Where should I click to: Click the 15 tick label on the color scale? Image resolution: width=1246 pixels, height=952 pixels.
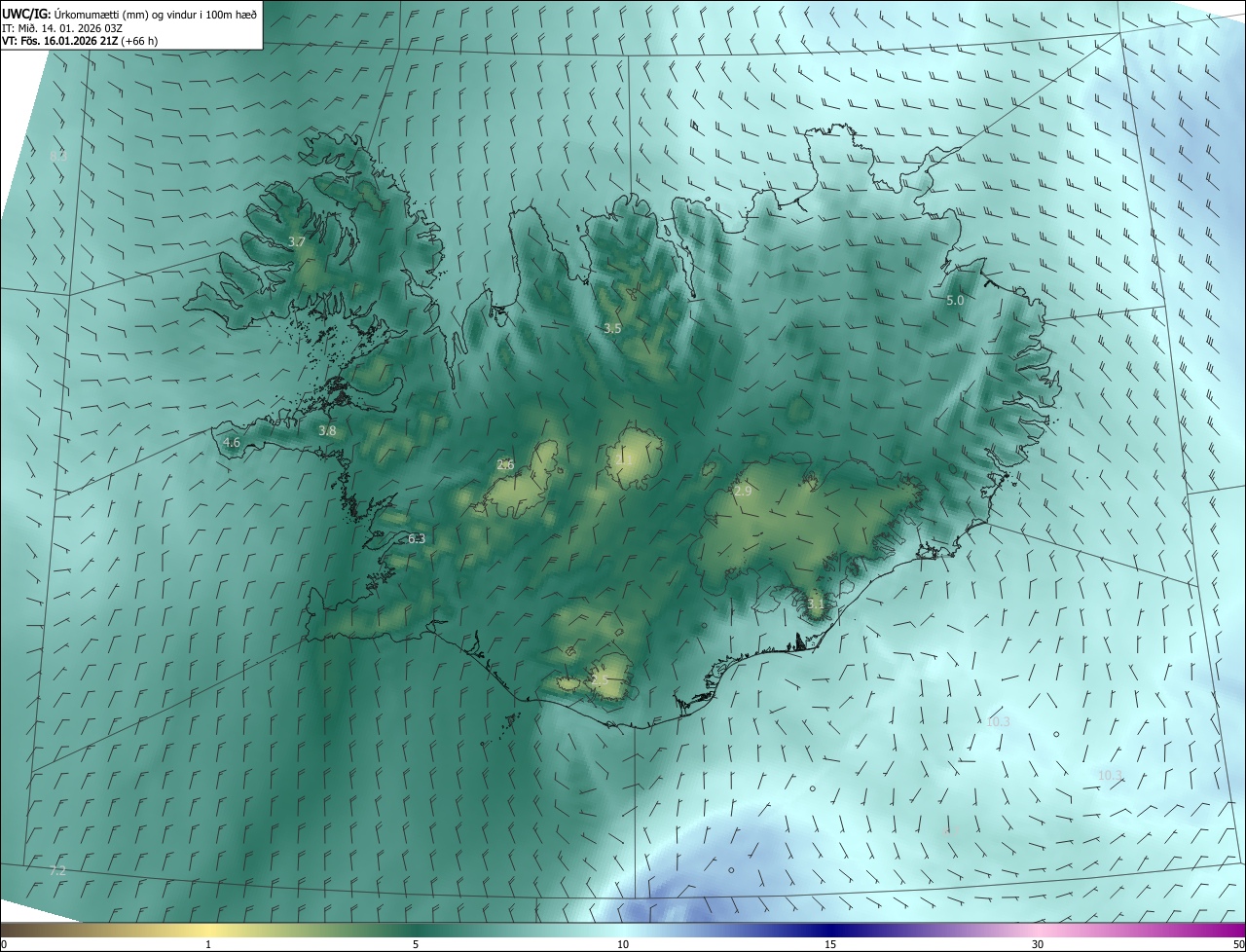[x=830, y=944]
